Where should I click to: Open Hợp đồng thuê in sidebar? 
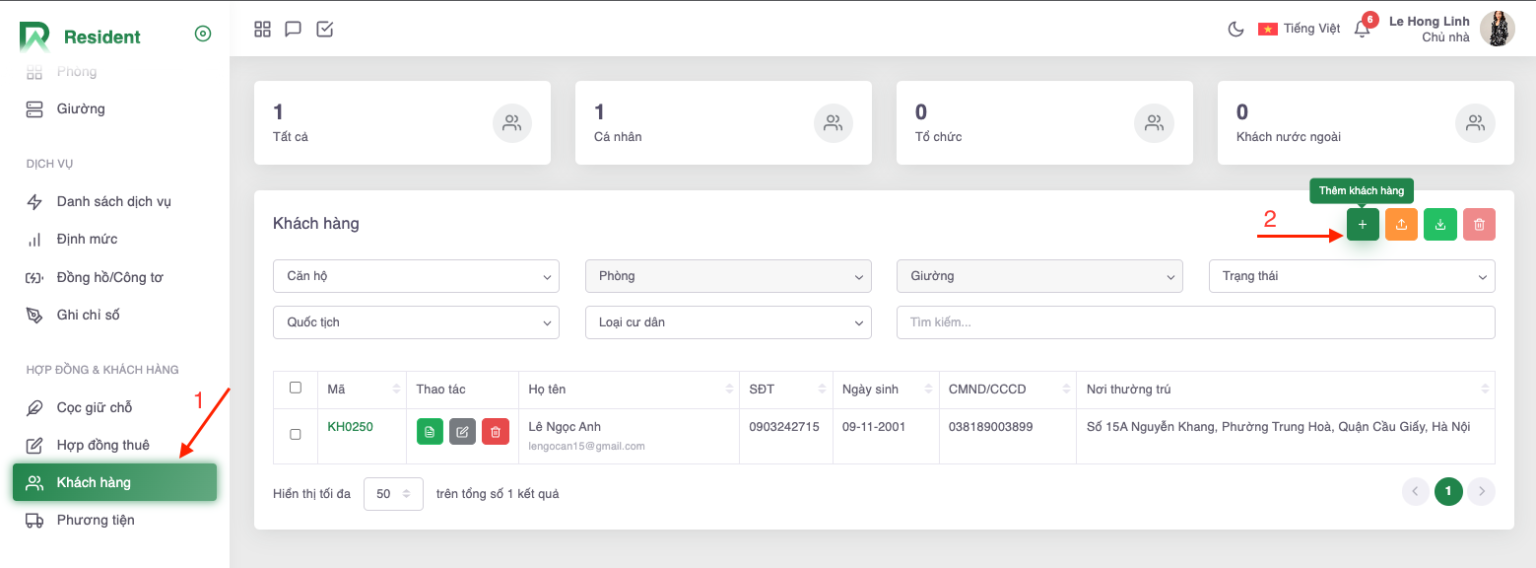tap(102, 445)
